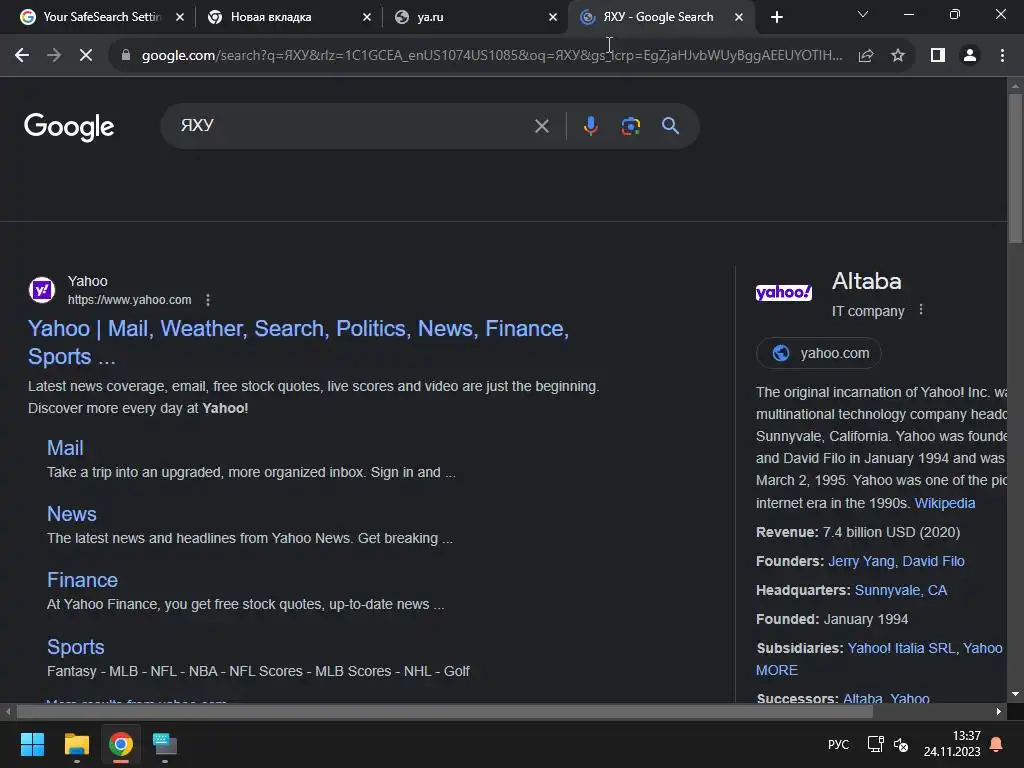
Task: Open the Chrome profile menu
Action: tap(970, 56)
